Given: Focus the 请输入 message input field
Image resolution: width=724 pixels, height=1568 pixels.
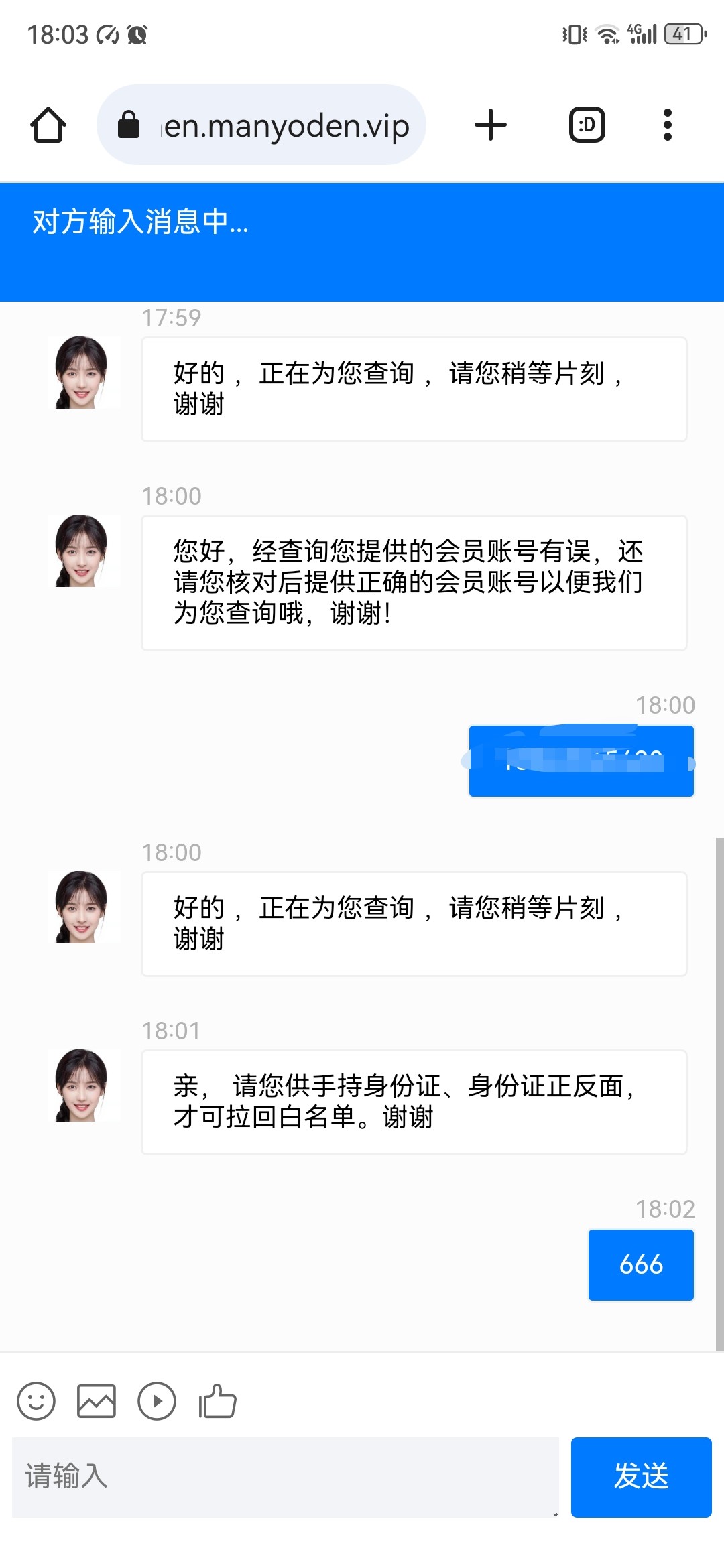Looking at the screenshot, I should point(285,1477).
